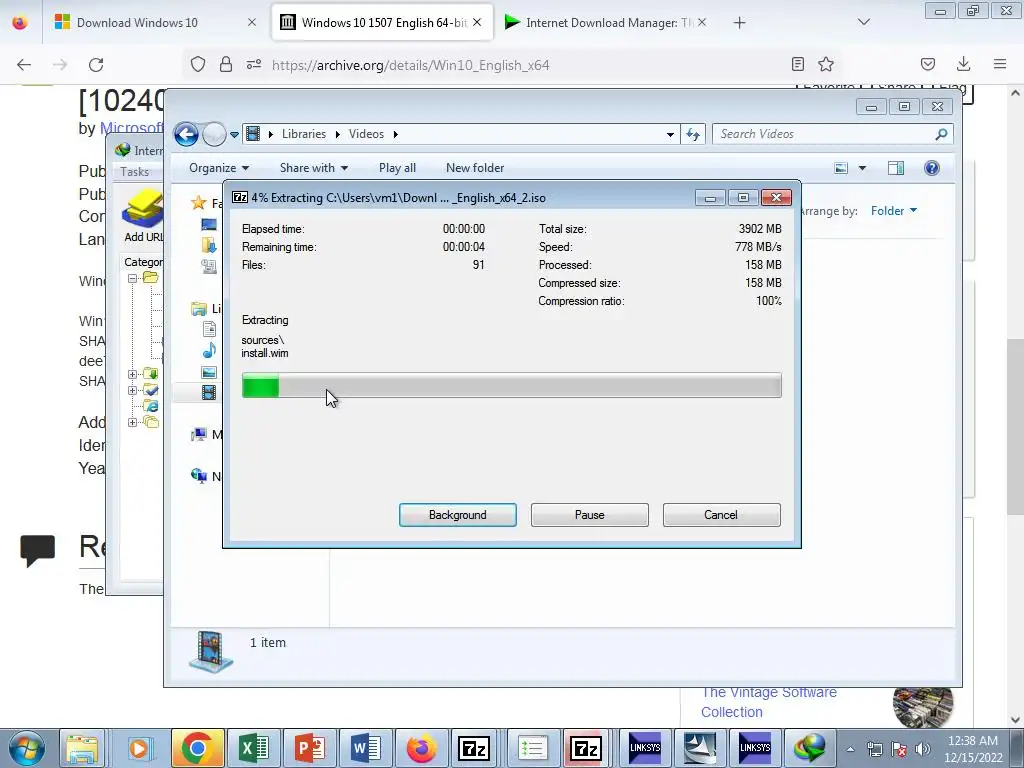Select Desktop icon under Favorites

[x=209, y=225]
